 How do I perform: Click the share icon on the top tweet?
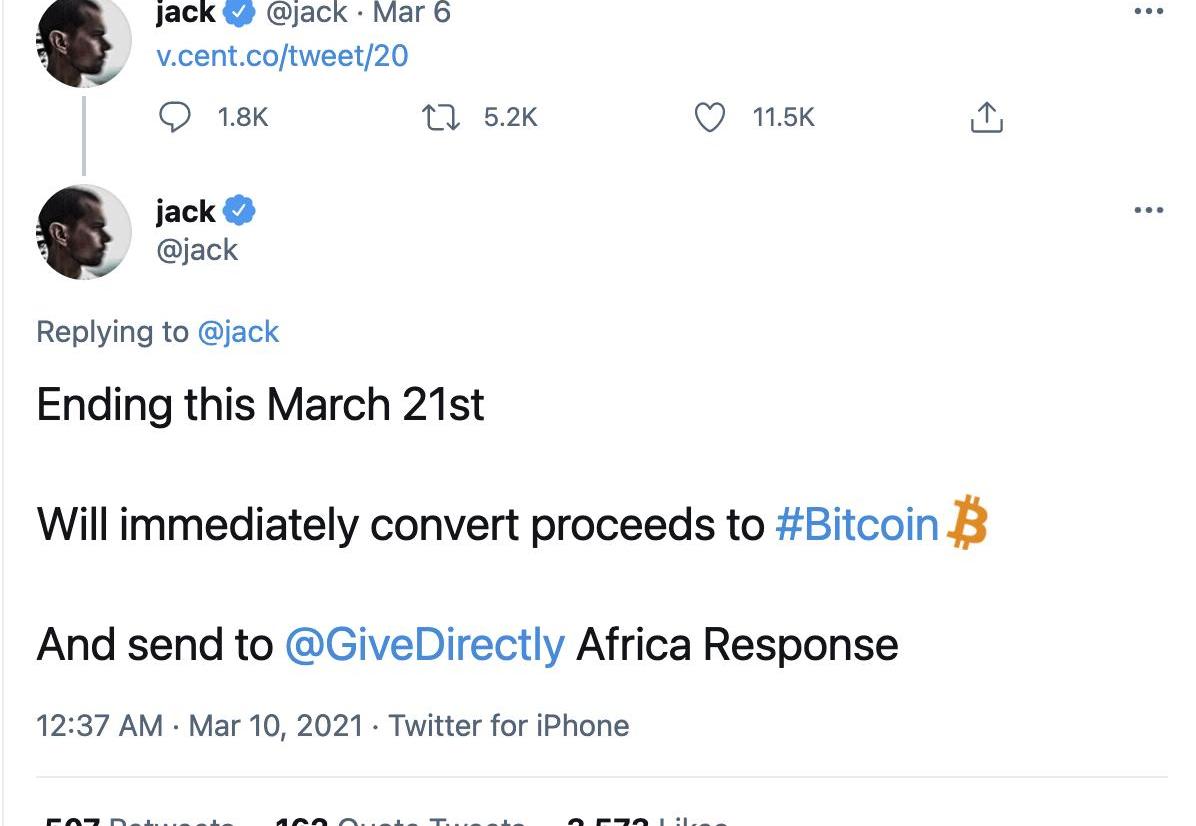pos(986,118)
